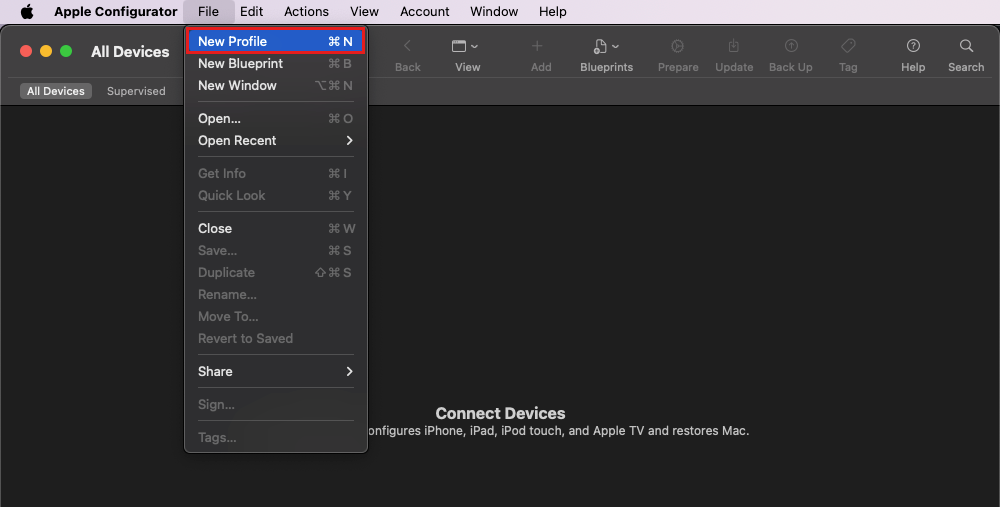
Task: Click the Add plus icon
Action: (x=540, y=47)
